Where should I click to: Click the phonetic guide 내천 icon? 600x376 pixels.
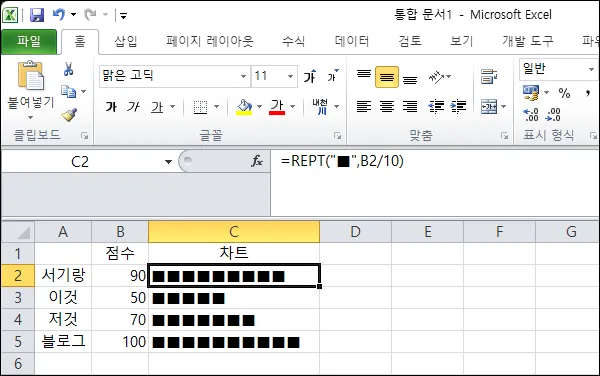tap(320, 107)
